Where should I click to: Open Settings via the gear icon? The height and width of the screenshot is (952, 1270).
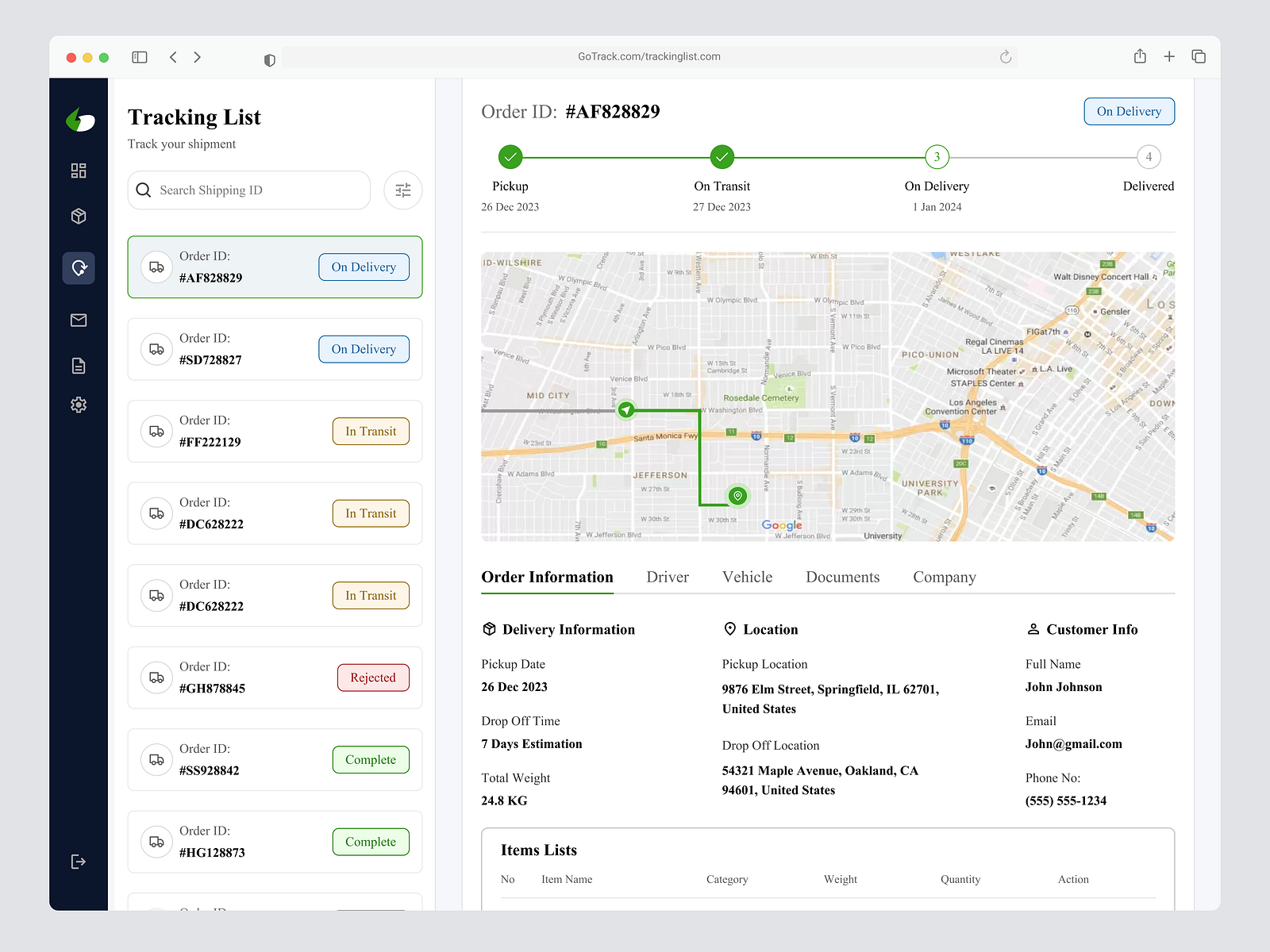pos(79,405)
